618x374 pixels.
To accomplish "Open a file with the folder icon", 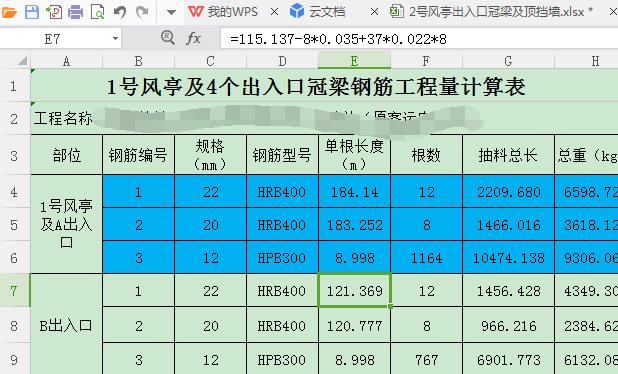I will pyautogui.click(x=9, y=12).
